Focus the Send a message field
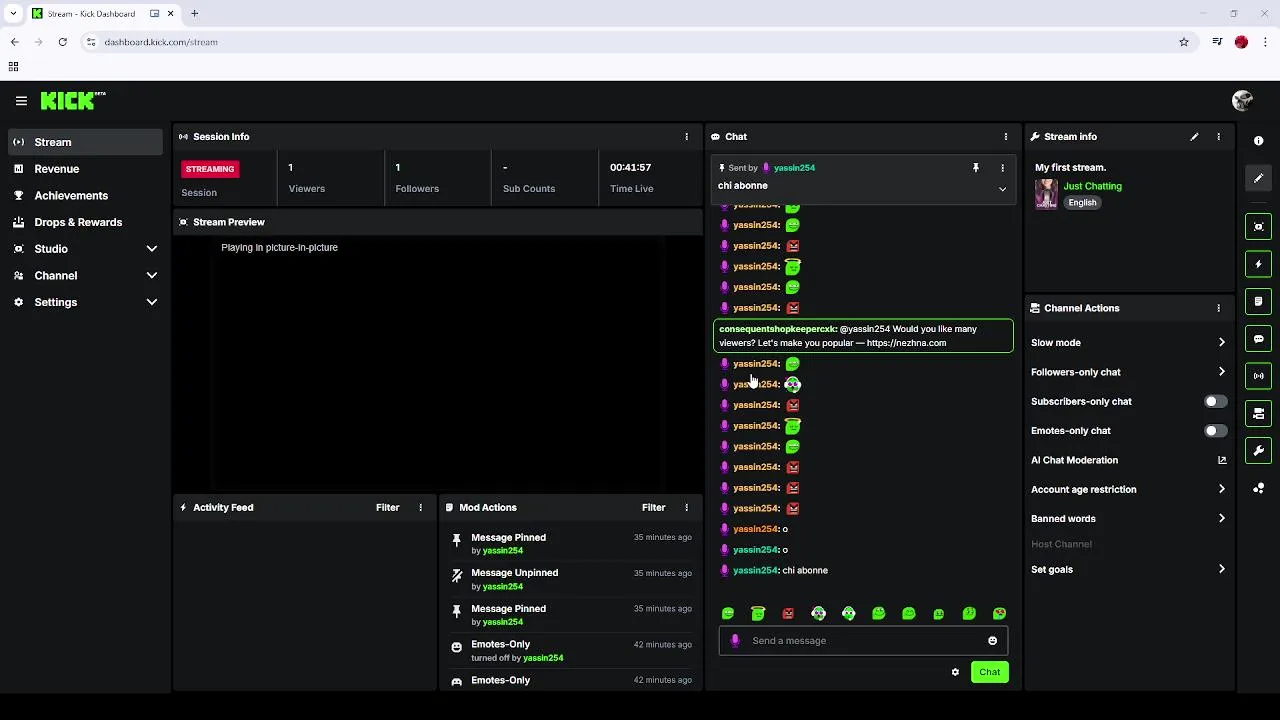The height and width of the screenshot is (720, 1280). (865, 641)
